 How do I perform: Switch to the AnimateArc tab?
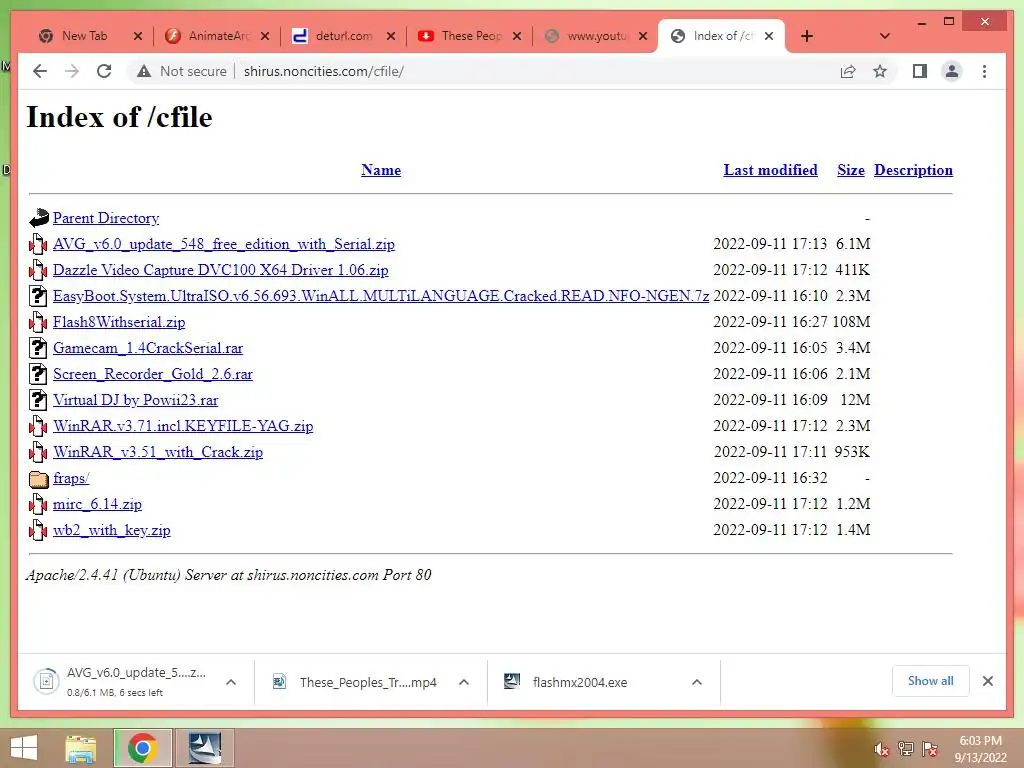pyautogui.click(x=219, y=36)
